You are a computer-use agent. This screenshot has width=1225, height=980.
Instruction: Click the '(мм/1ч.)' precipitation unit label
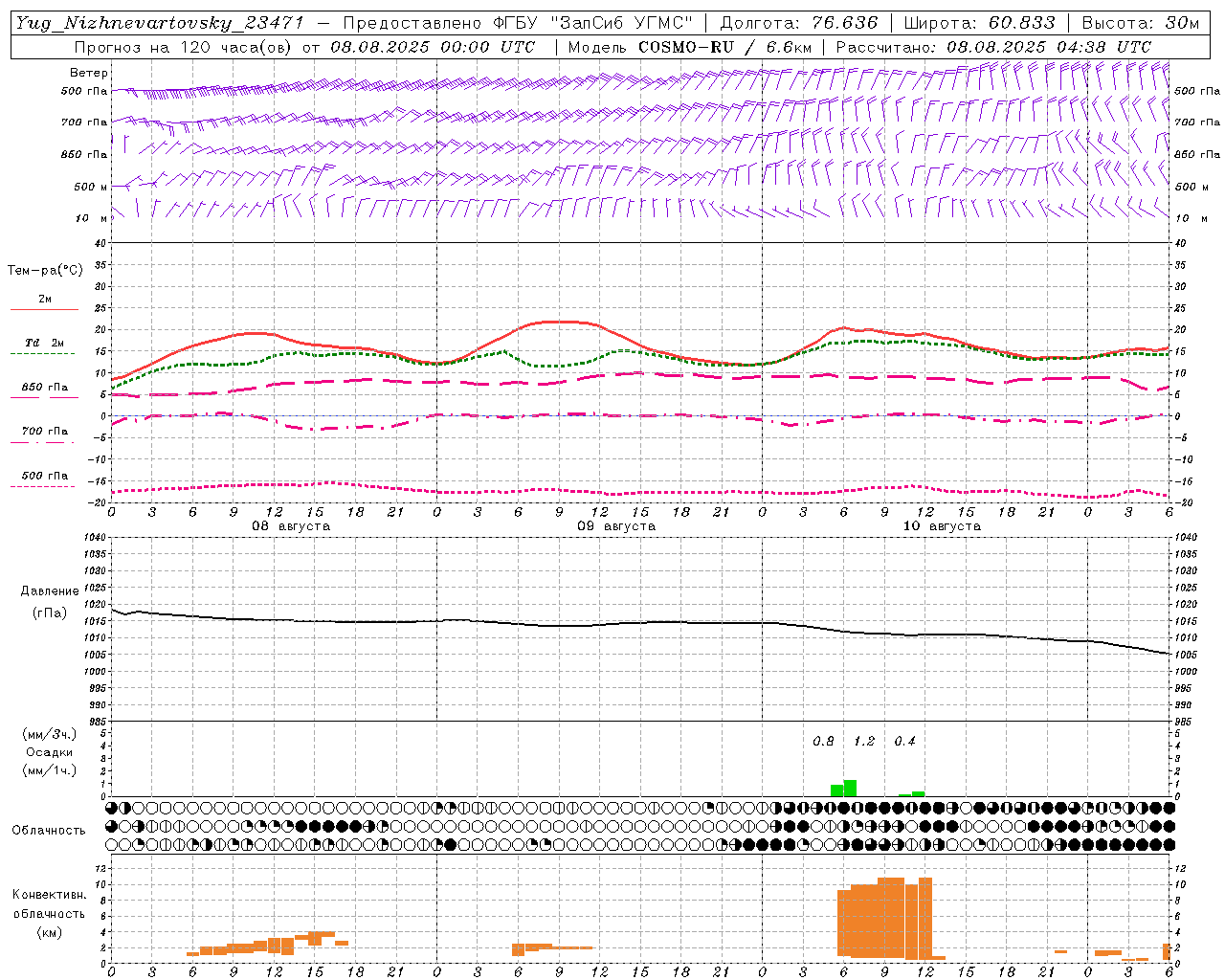(50, 770)
